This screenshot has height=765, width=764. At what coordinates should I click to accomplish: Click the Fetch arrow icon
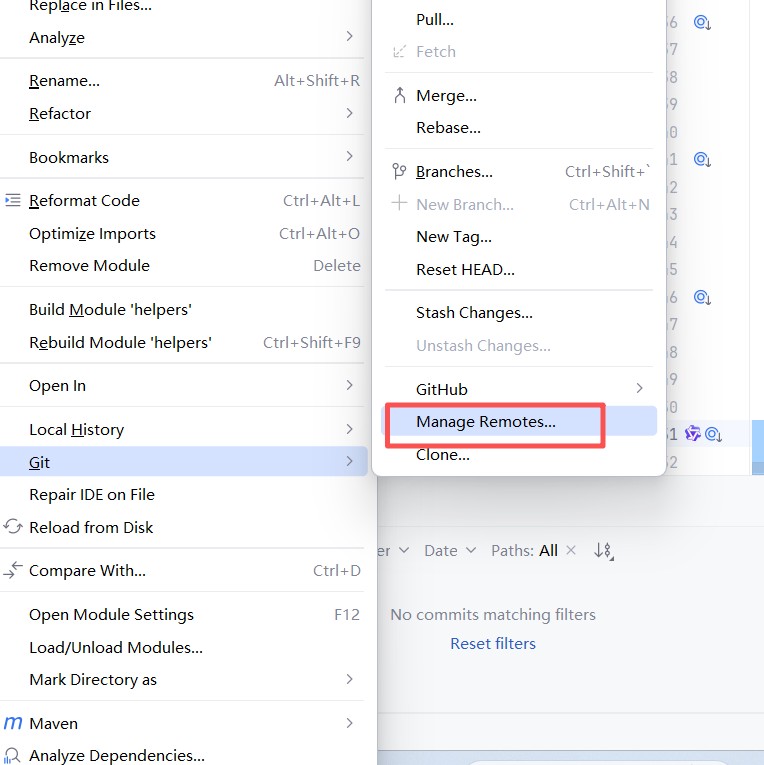coord(400,51)
